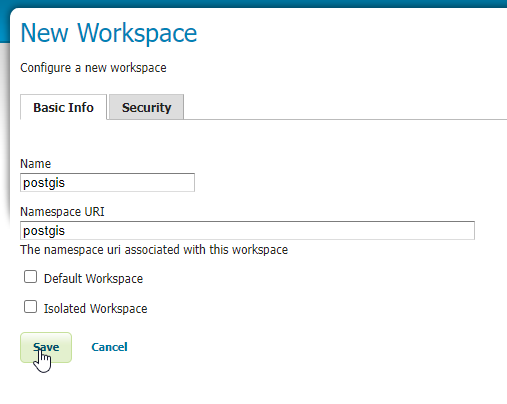Click the 'Name' field label

pyautogui.click(x=36, y=164)
